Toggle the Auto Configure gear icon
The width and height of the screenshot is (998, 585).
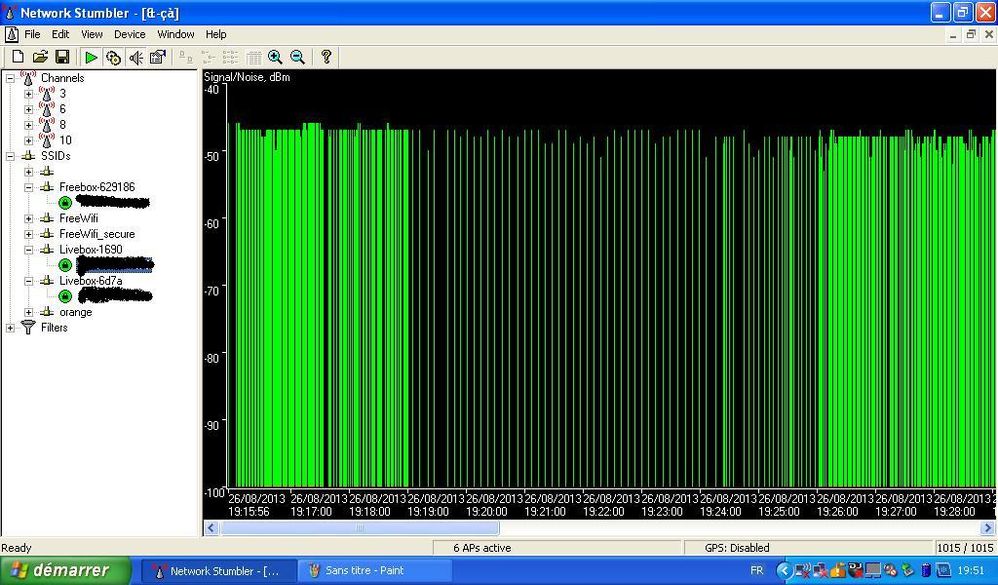coord(113,57)
